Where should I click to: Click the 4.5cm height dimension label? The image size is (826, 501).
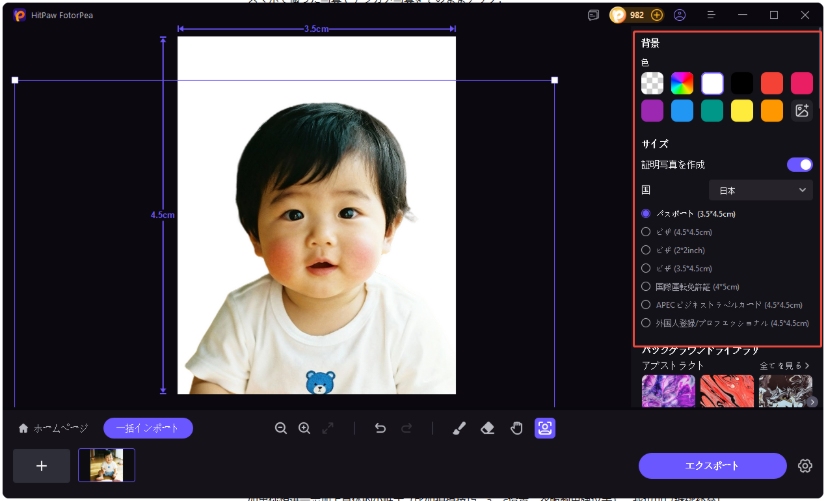[x=162, y=215]
